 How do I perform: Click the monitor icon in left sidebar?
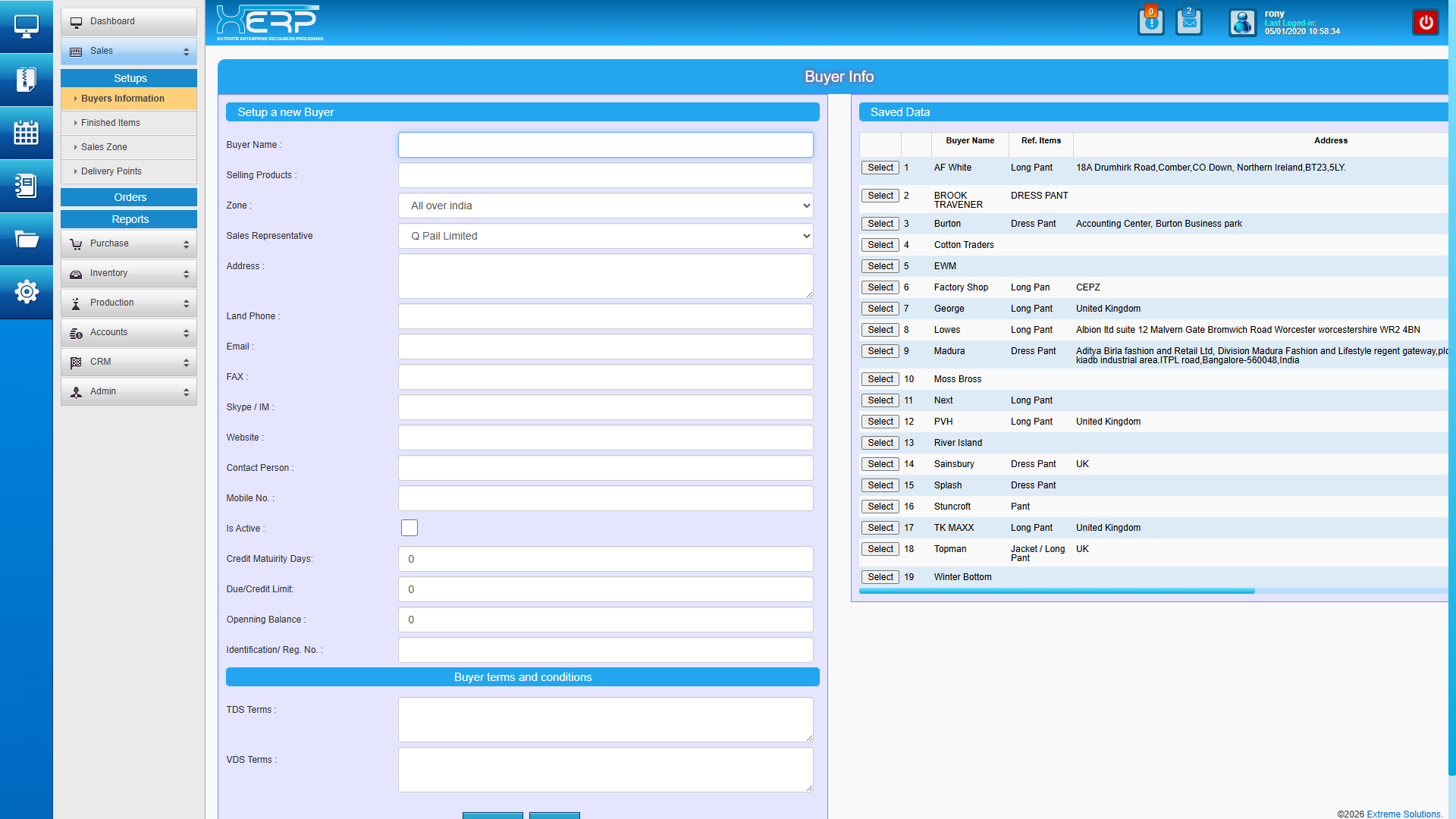pyautogui.click(x=26, y=27)
